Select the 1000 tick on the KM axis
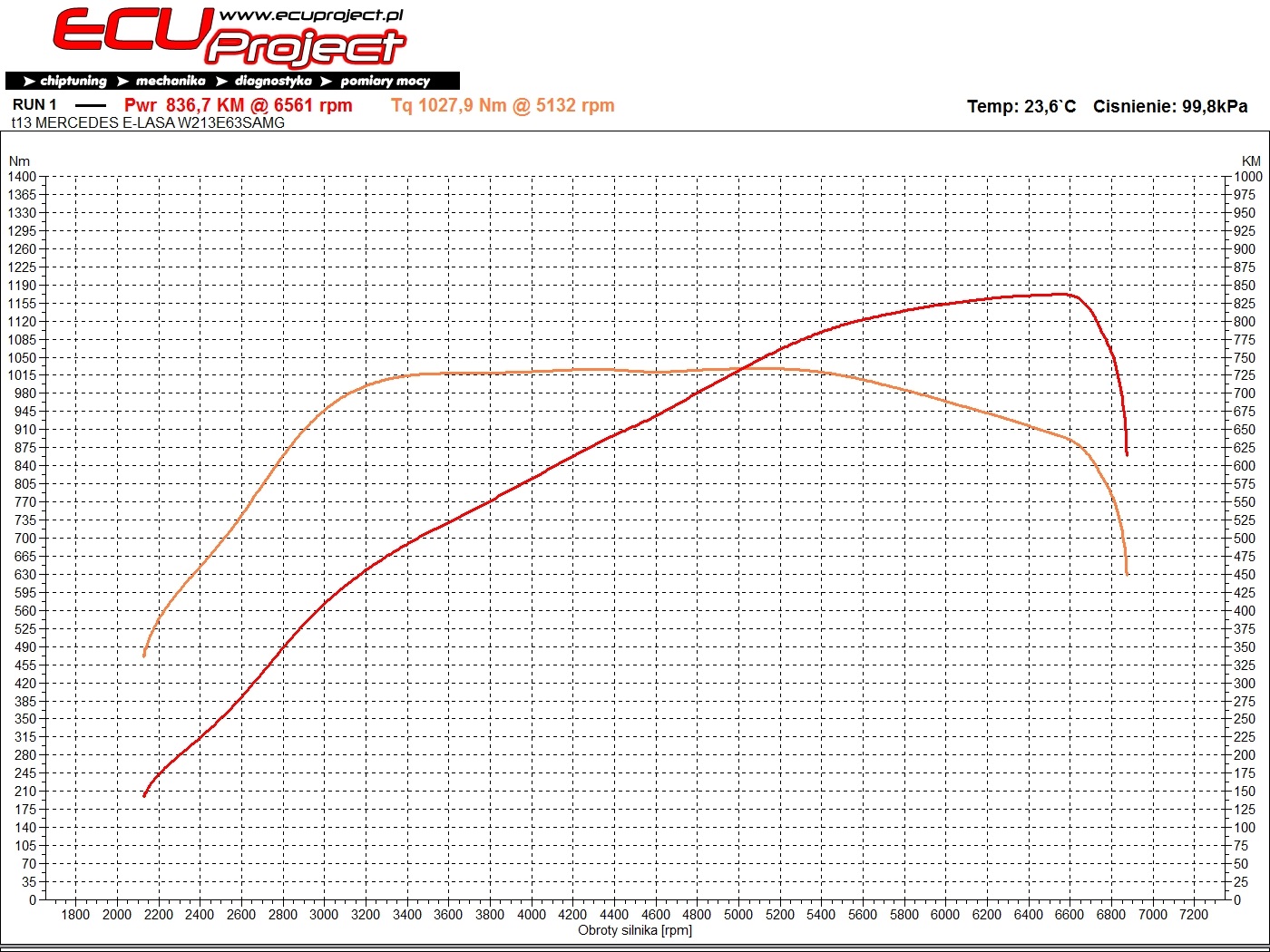The image size is (1270, 952). [x=1248, y=177]
